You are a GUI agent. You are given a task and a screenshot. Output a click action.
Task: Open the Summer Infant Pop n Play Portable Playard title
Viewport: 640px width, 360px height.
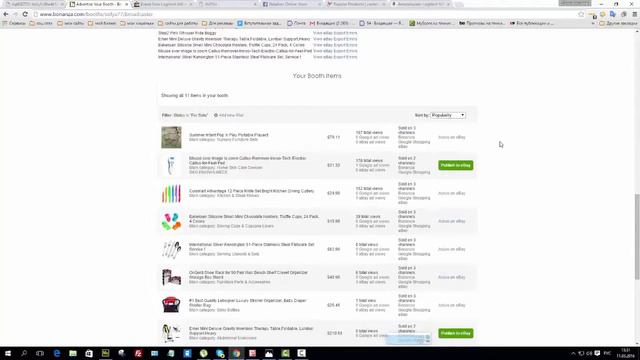coord(229,135)
